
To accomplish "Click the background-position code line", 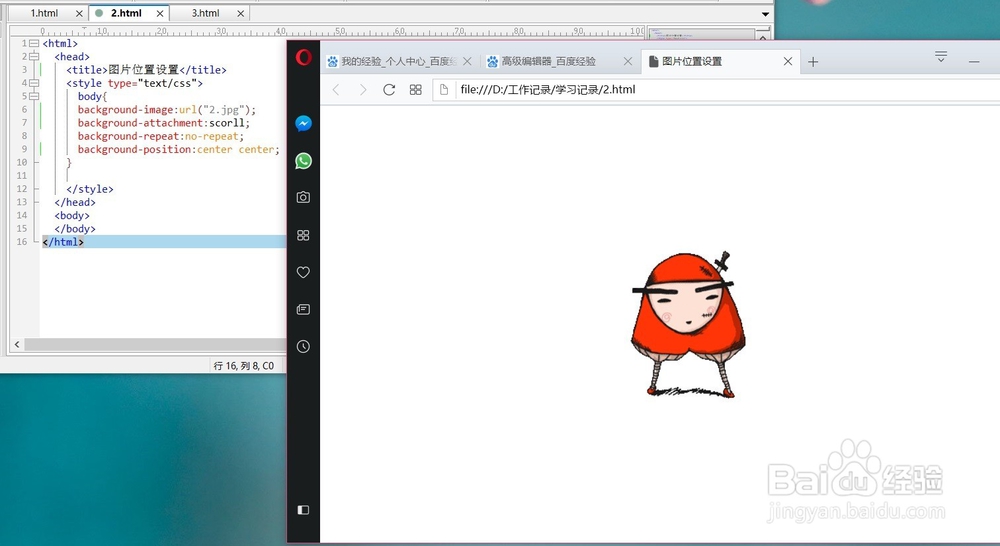I will (179, 149).
